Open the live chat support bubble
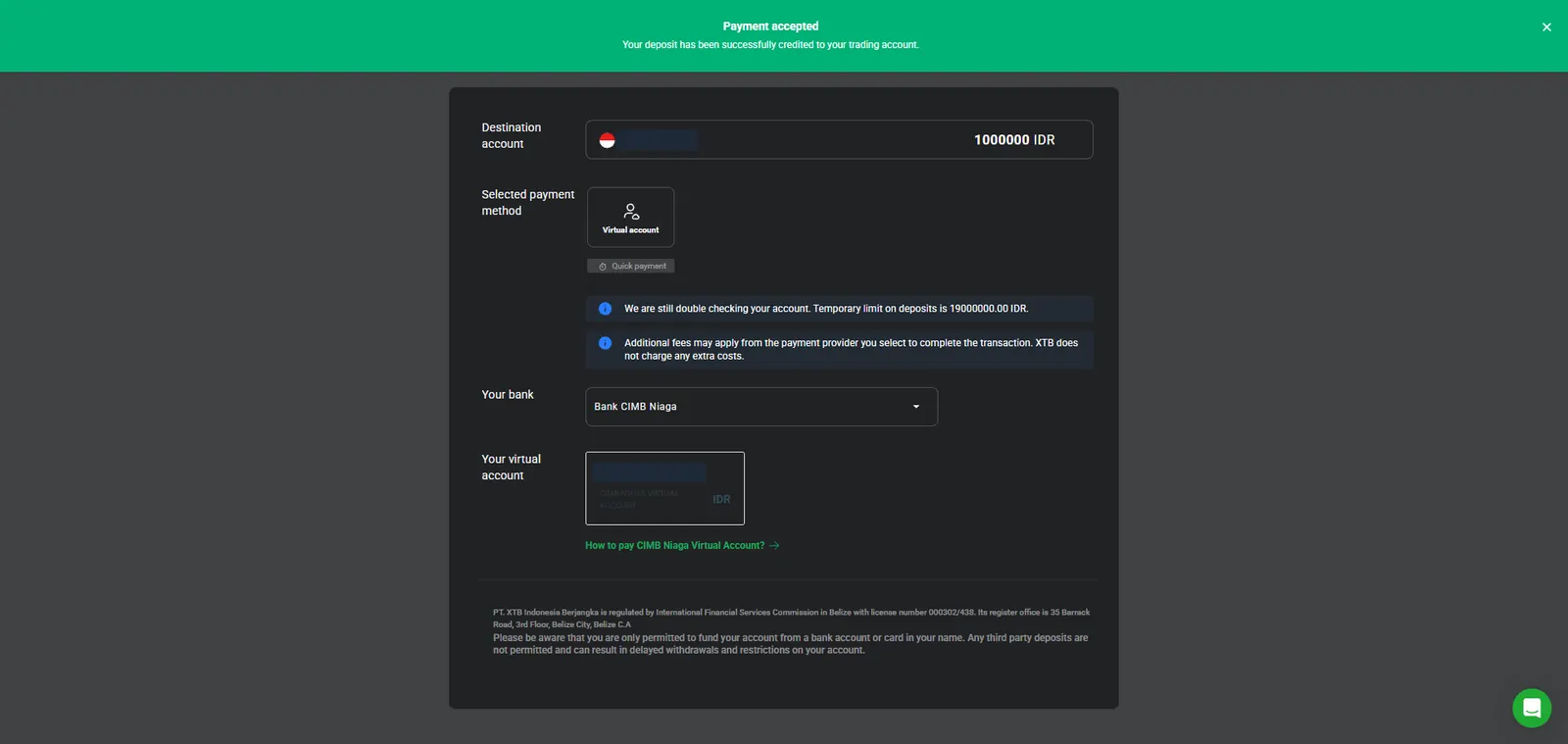The height and width of the screenshot is (744, 1568). coord(1532,708)
